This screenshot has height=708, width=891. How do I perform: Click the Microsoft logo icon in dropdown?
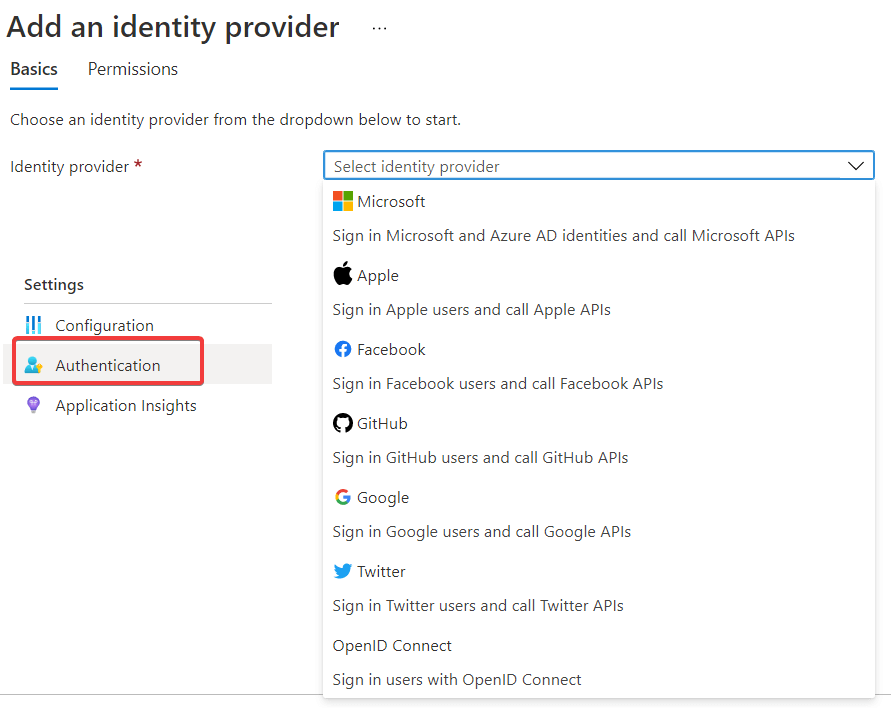[x=343, y=201]
